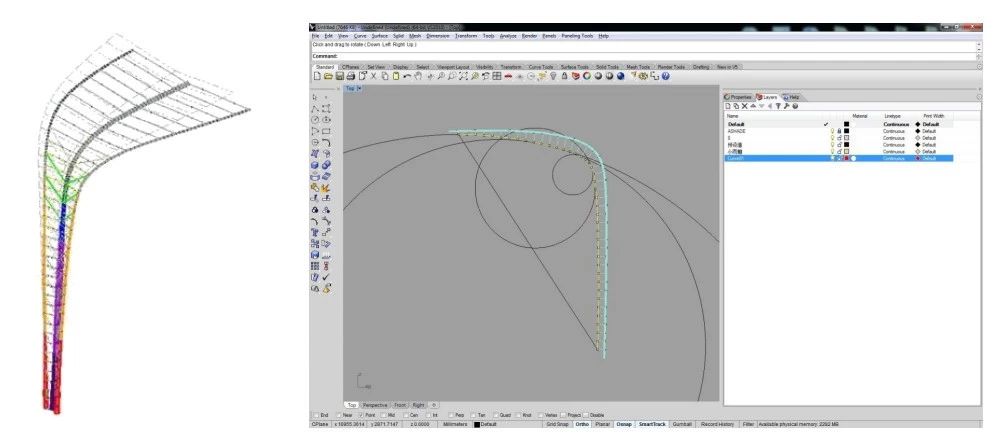This screenshot has height=448, width=998.
Task: Click the Layers tools hammer icon
Action: [x=787, y=106]
